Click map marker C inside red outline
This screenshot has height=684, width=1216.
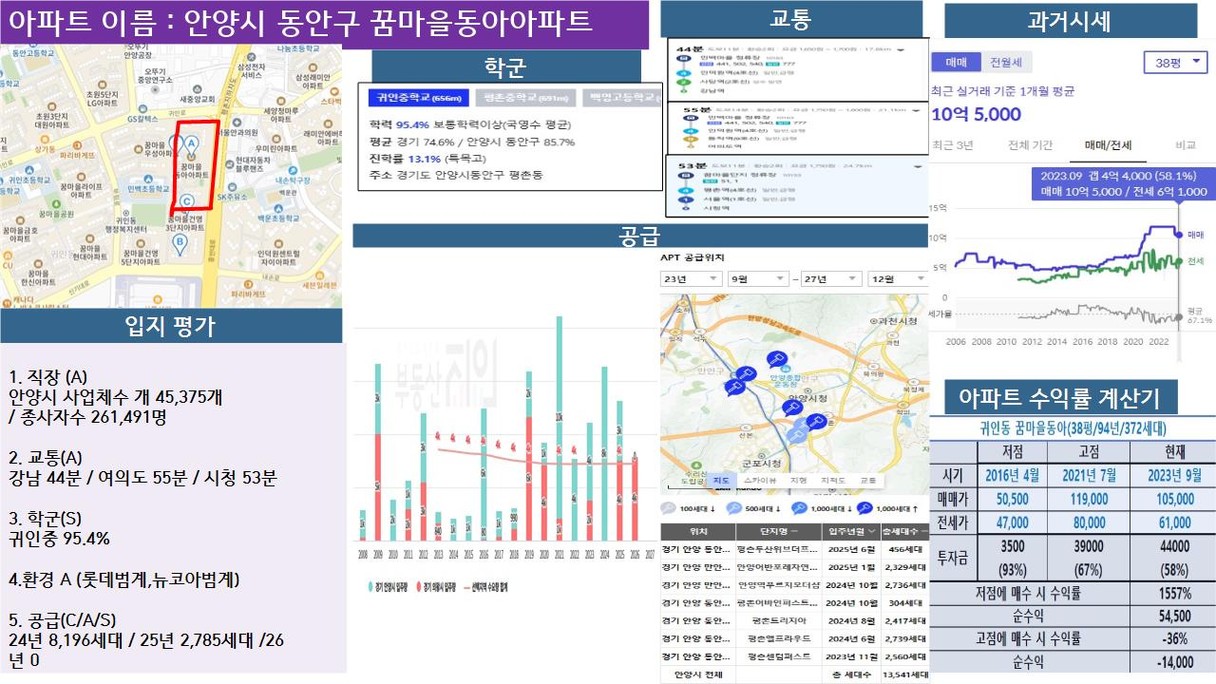pyautogui.click(x=186, y=203)
